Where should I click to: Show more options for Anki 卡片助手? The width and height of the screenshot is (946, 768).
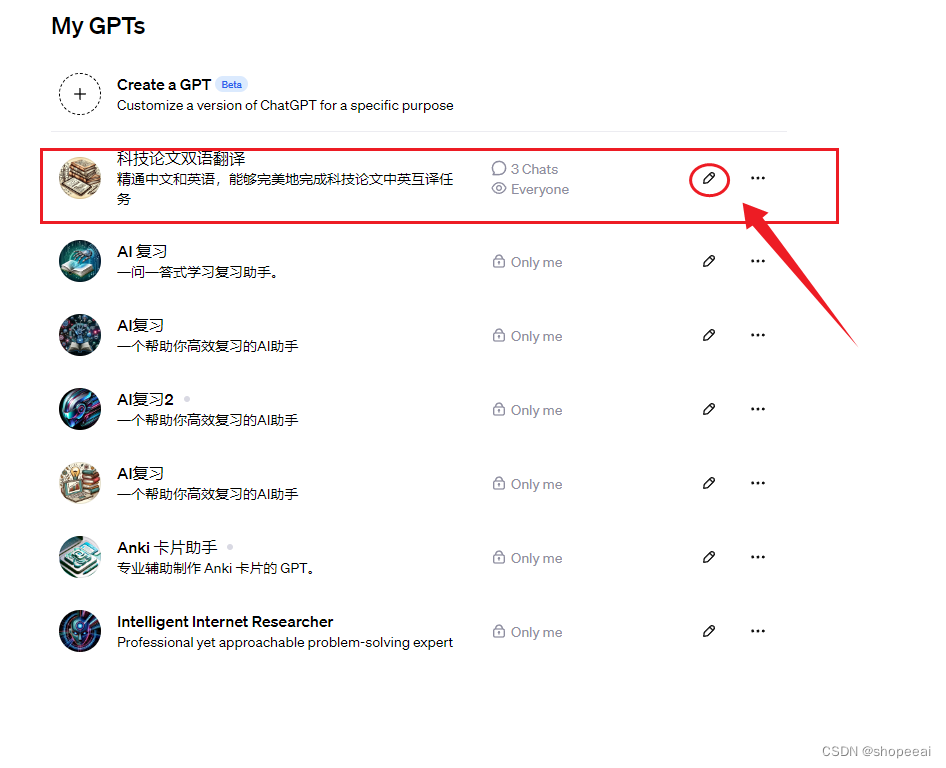tap(758, 557)
